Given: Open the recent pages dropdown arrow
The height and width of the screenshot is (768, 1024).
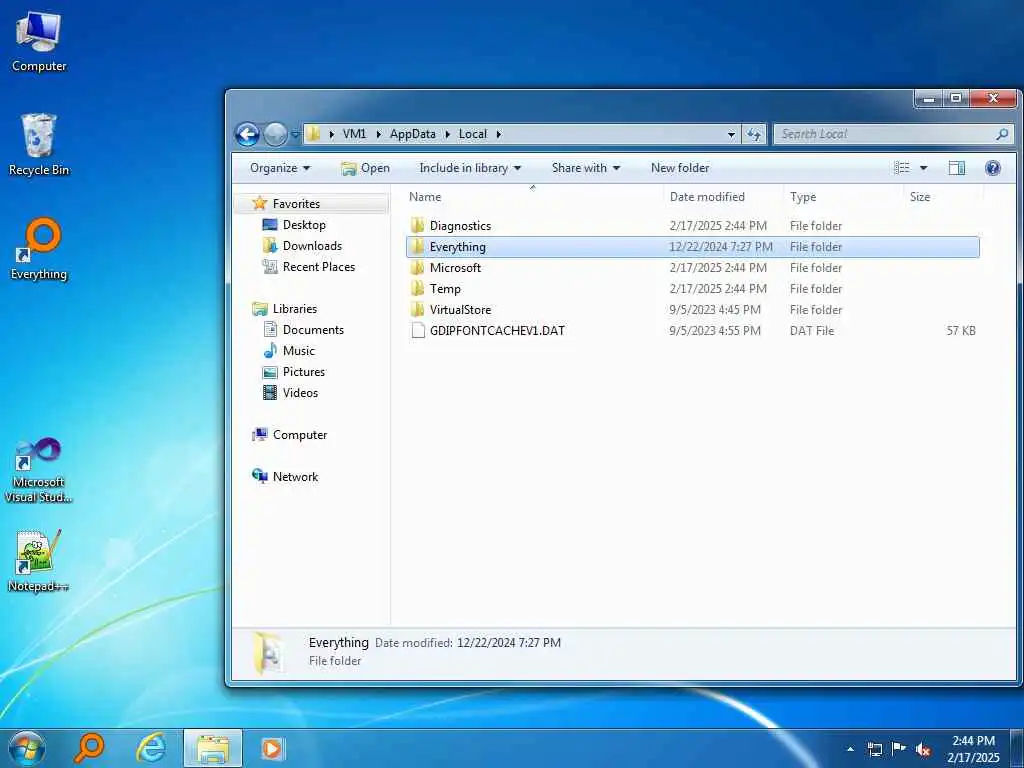Looking at the screenshot, I should click(x=295, y=135).
